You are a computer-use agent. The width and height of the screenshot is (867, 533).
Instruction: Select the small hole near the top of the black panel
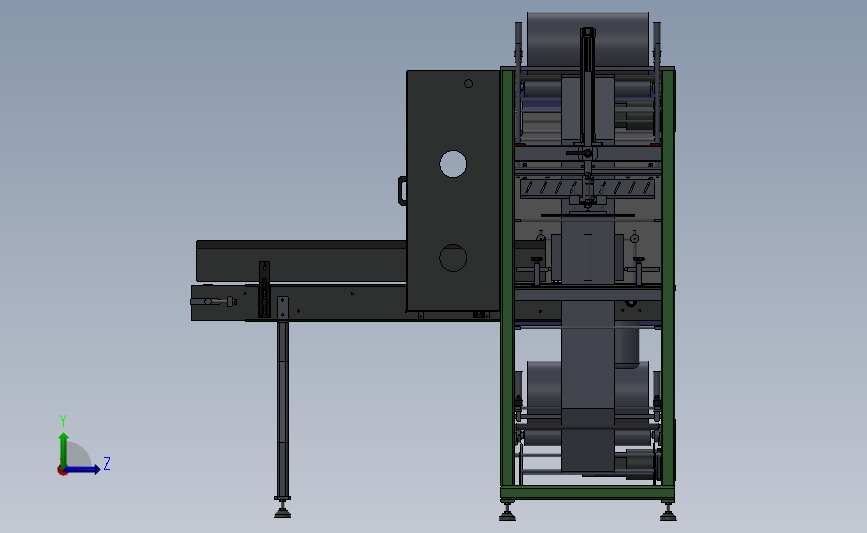coord(468,83)
